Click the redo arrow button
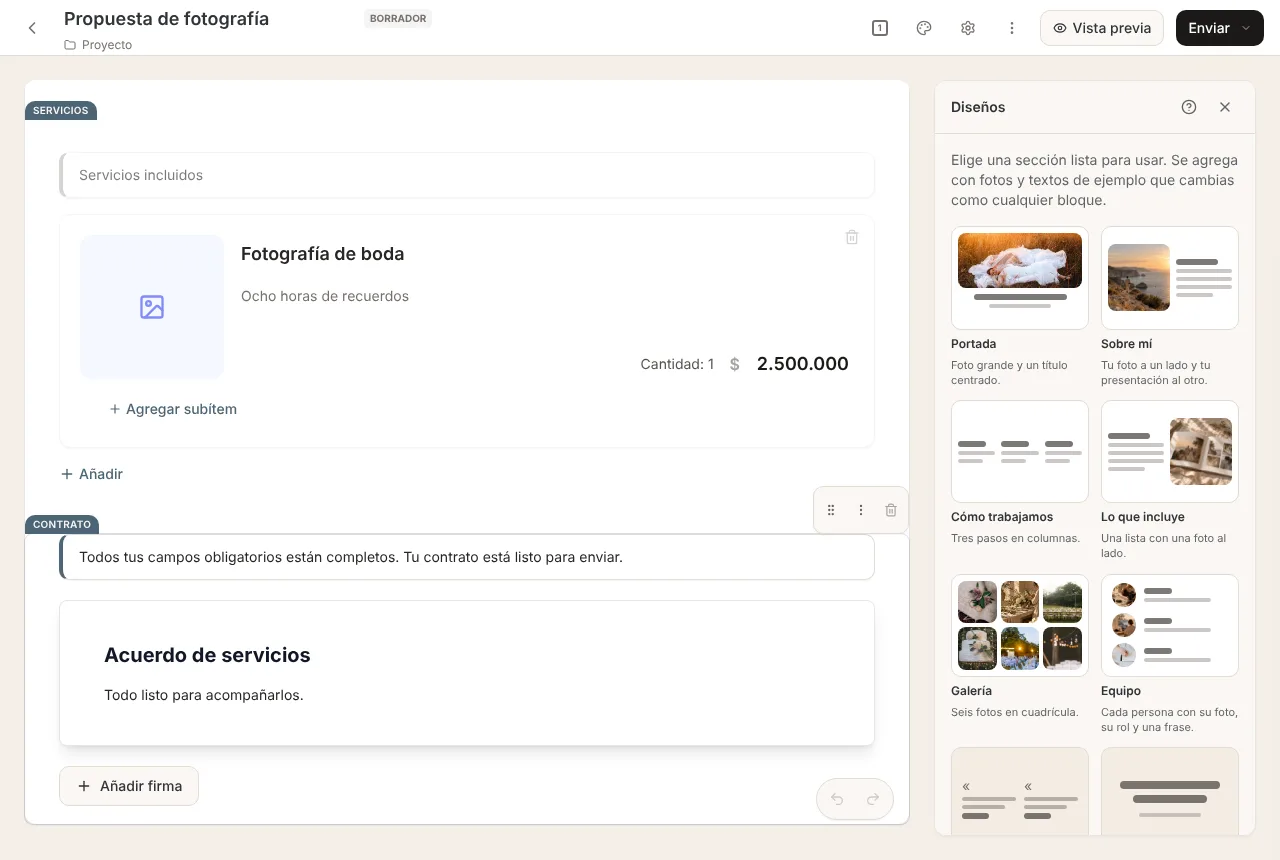This screenshot has height=860, width=1280. [x=873, y=799]
